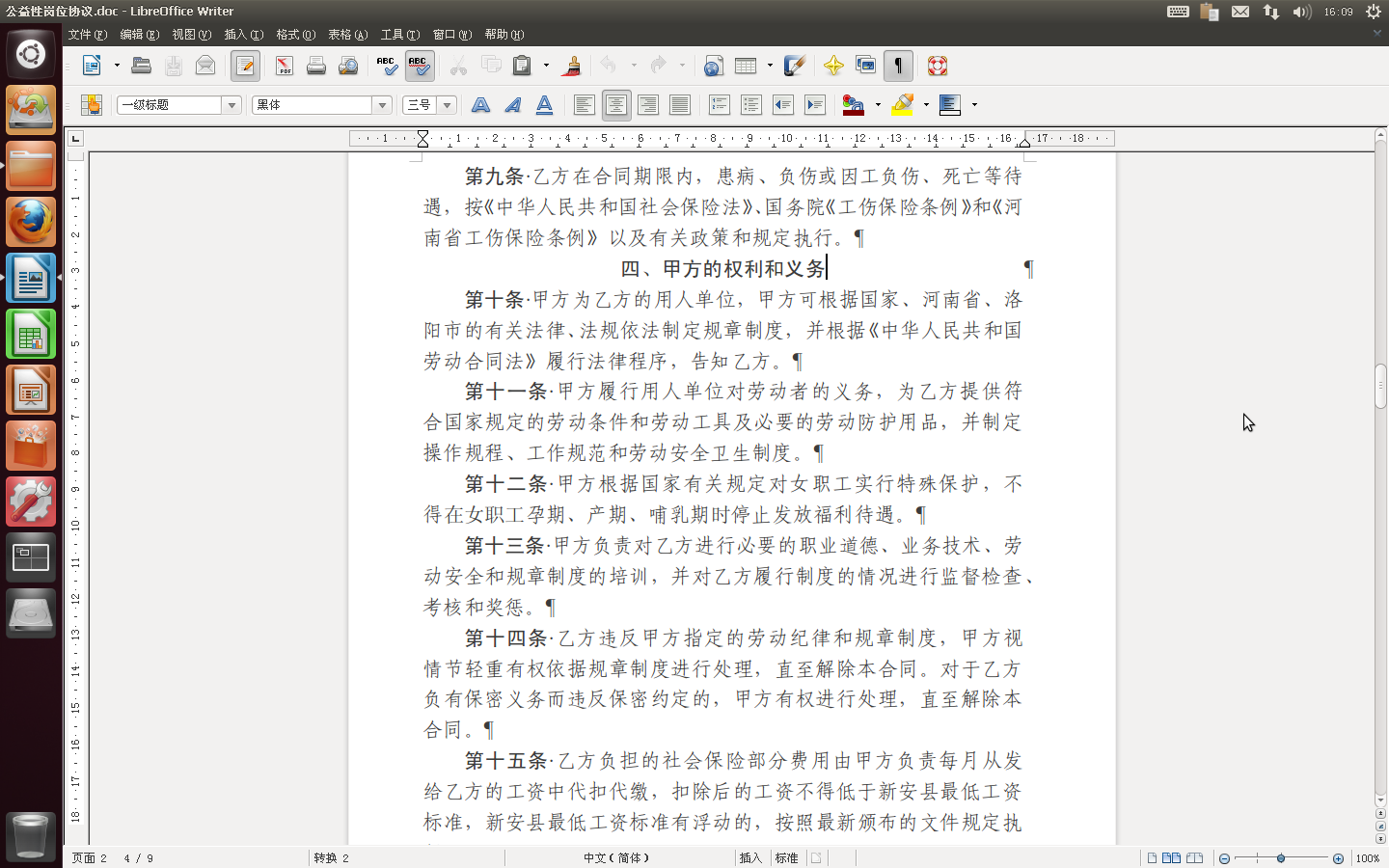This screenshot has height=868, width=1389.
Task: Align text left
Action: coord(584,104)
